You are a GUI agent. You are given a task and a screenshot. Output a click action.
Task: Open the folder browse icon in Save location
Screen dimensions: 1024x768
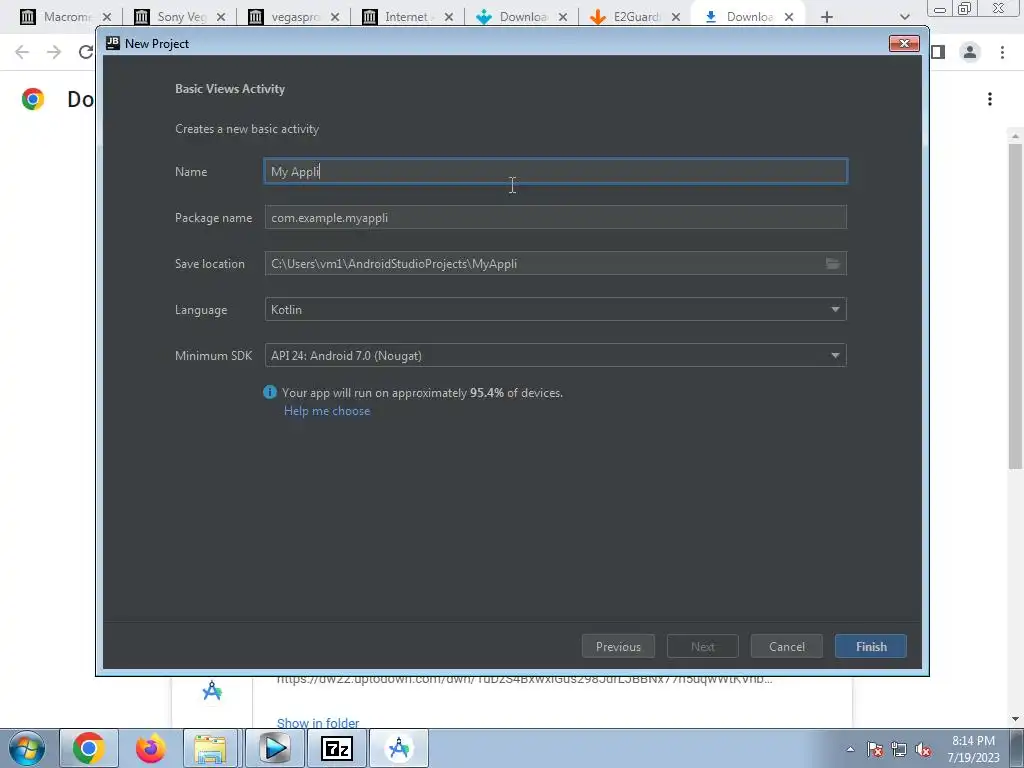833,263
